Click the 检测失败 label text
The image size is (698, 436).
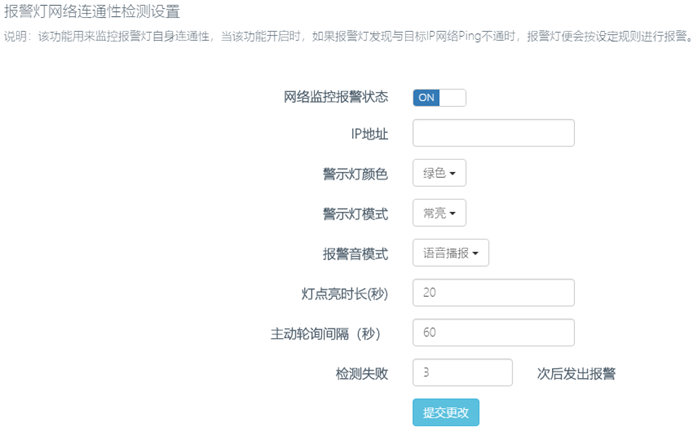362,374
